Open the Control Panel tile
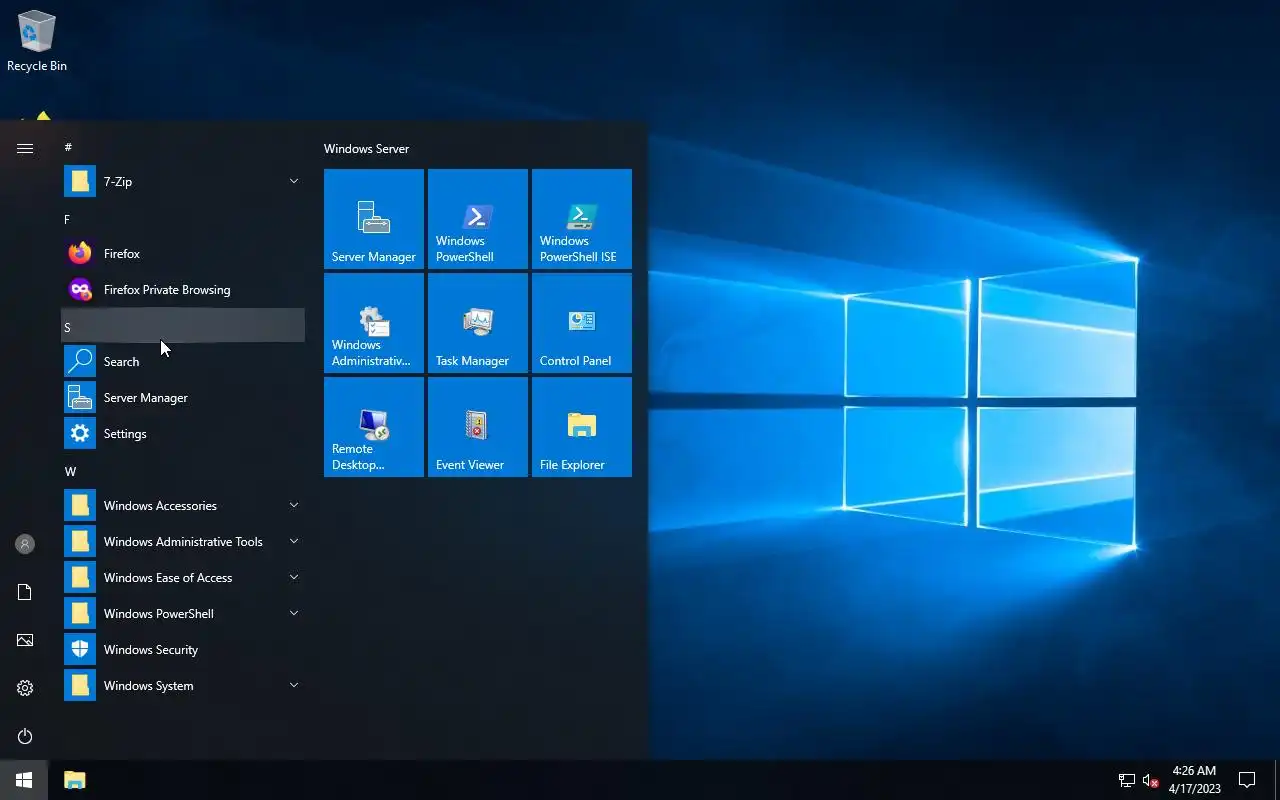This screenshot has height=800, width=1280. (582, 323)
